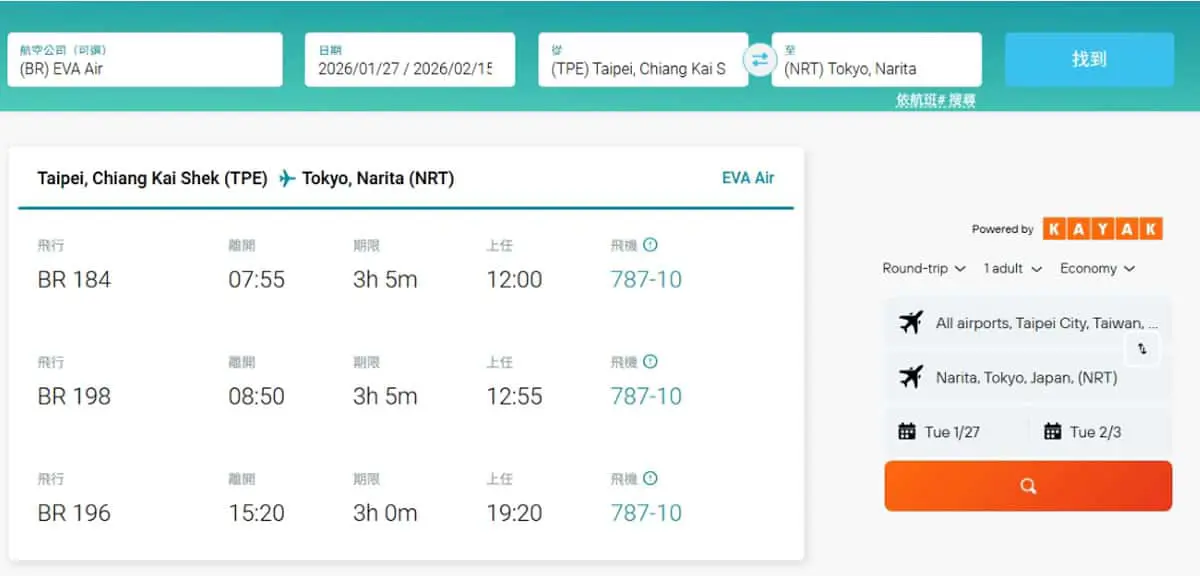Click info icon next to BR 184 aircraft
Image resolution: width=1200 pixels, height=576 pixels.
pyautogui.click(x=650, y=245)
